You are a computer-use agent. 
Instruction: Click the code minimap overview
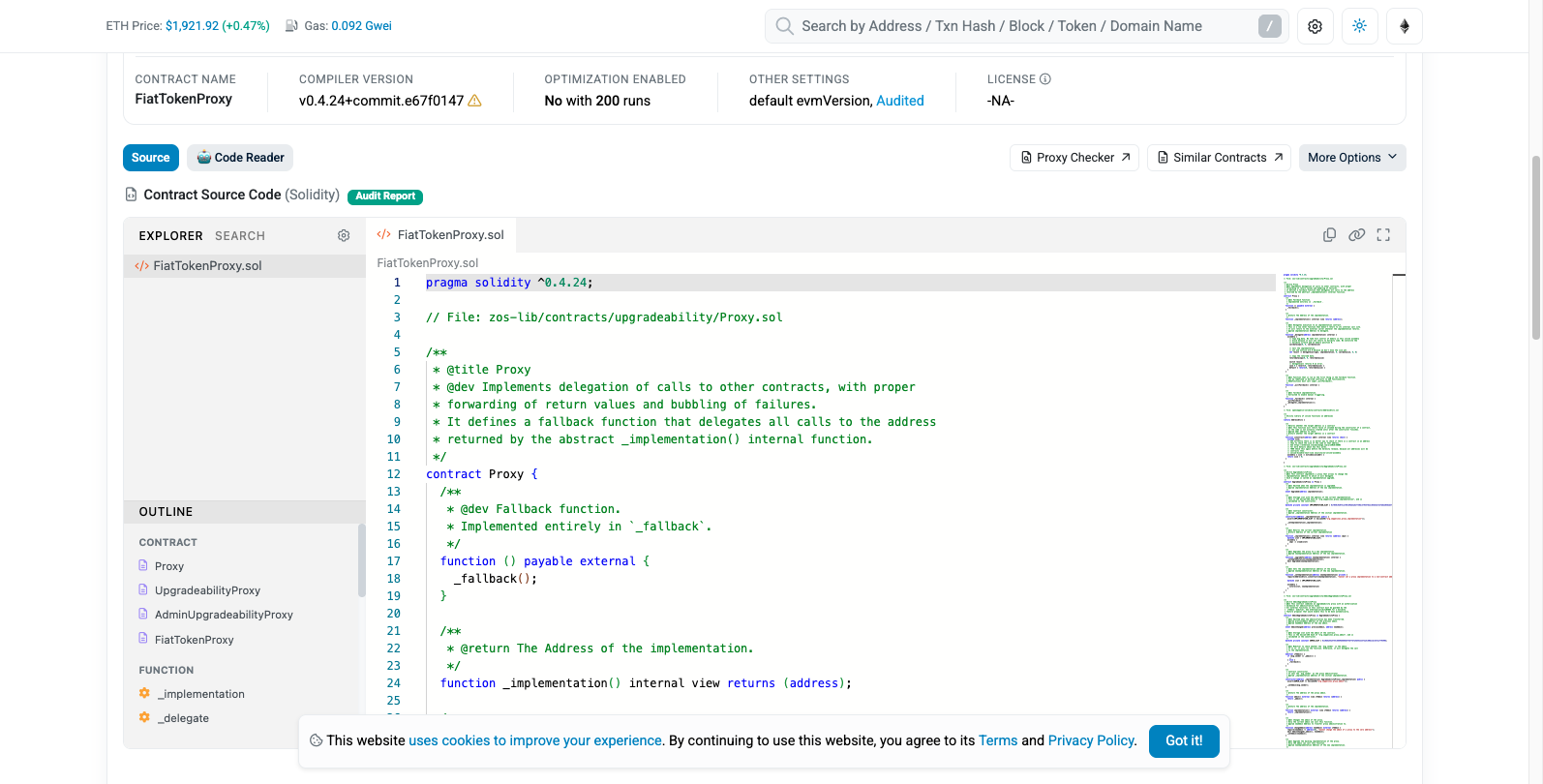pos(1340,510)
